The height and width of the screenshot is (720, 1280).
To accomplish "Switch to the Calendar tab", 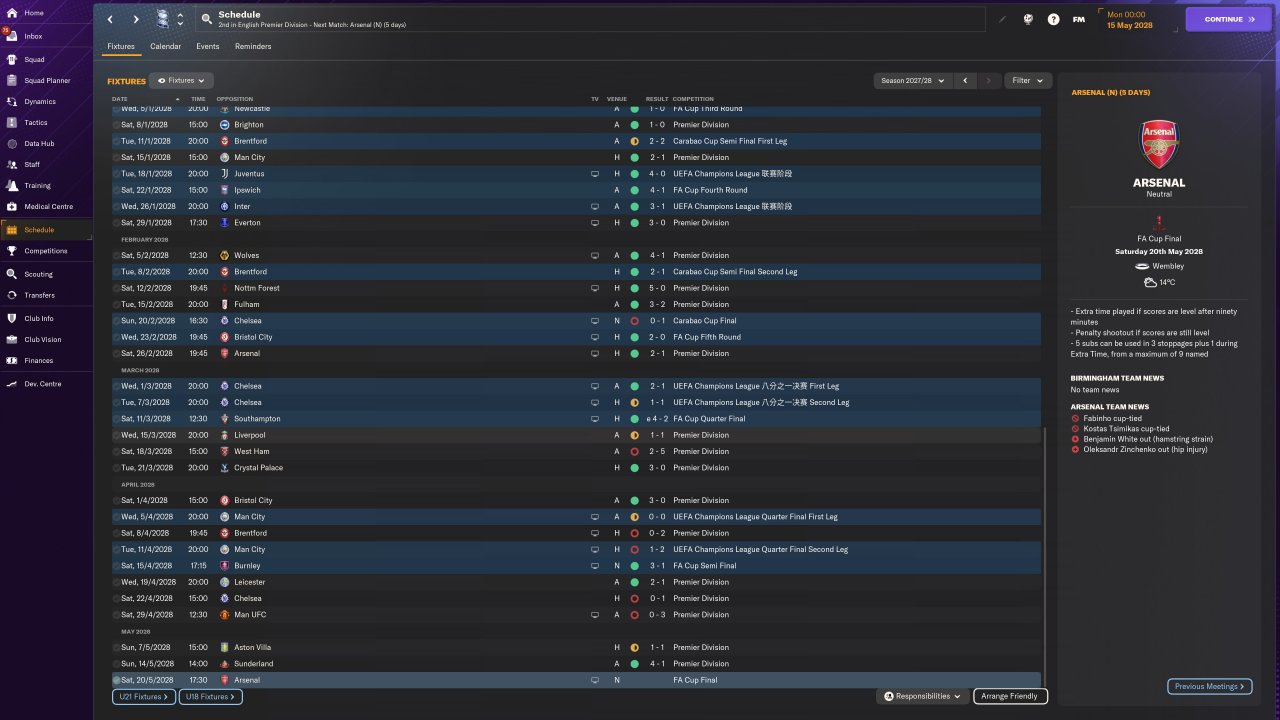I will pyautogui.click(x=166, y=46).
